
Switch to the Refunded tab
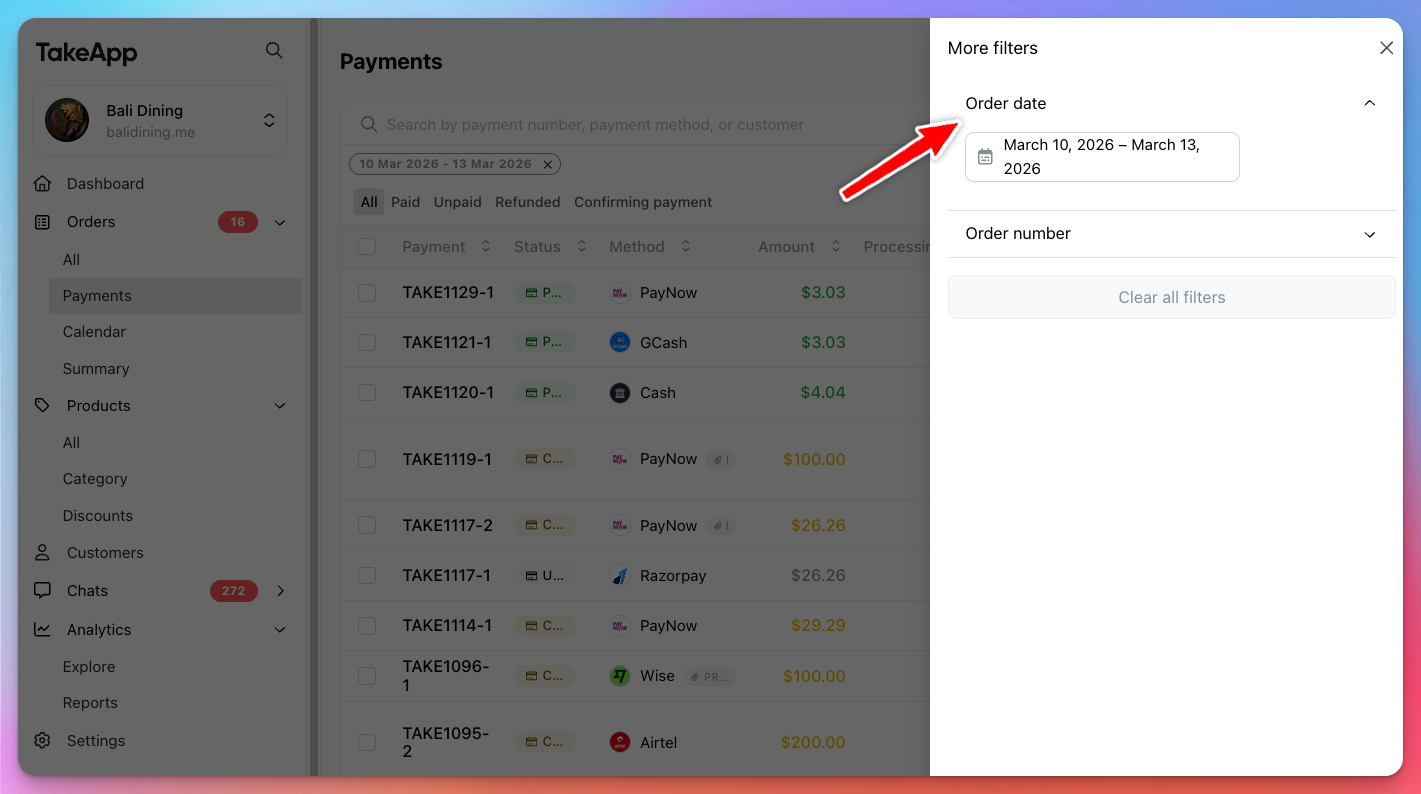(x=527, y=202)
